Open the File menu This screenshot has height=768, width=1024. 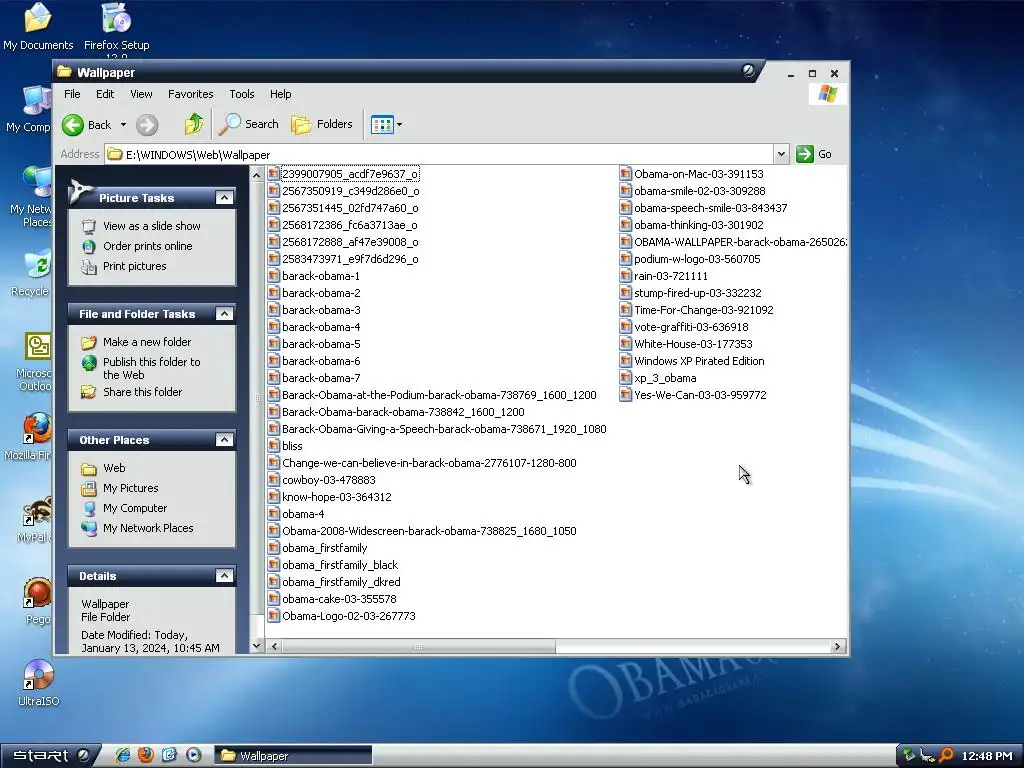pyautogui.click(x=72, y=94)
